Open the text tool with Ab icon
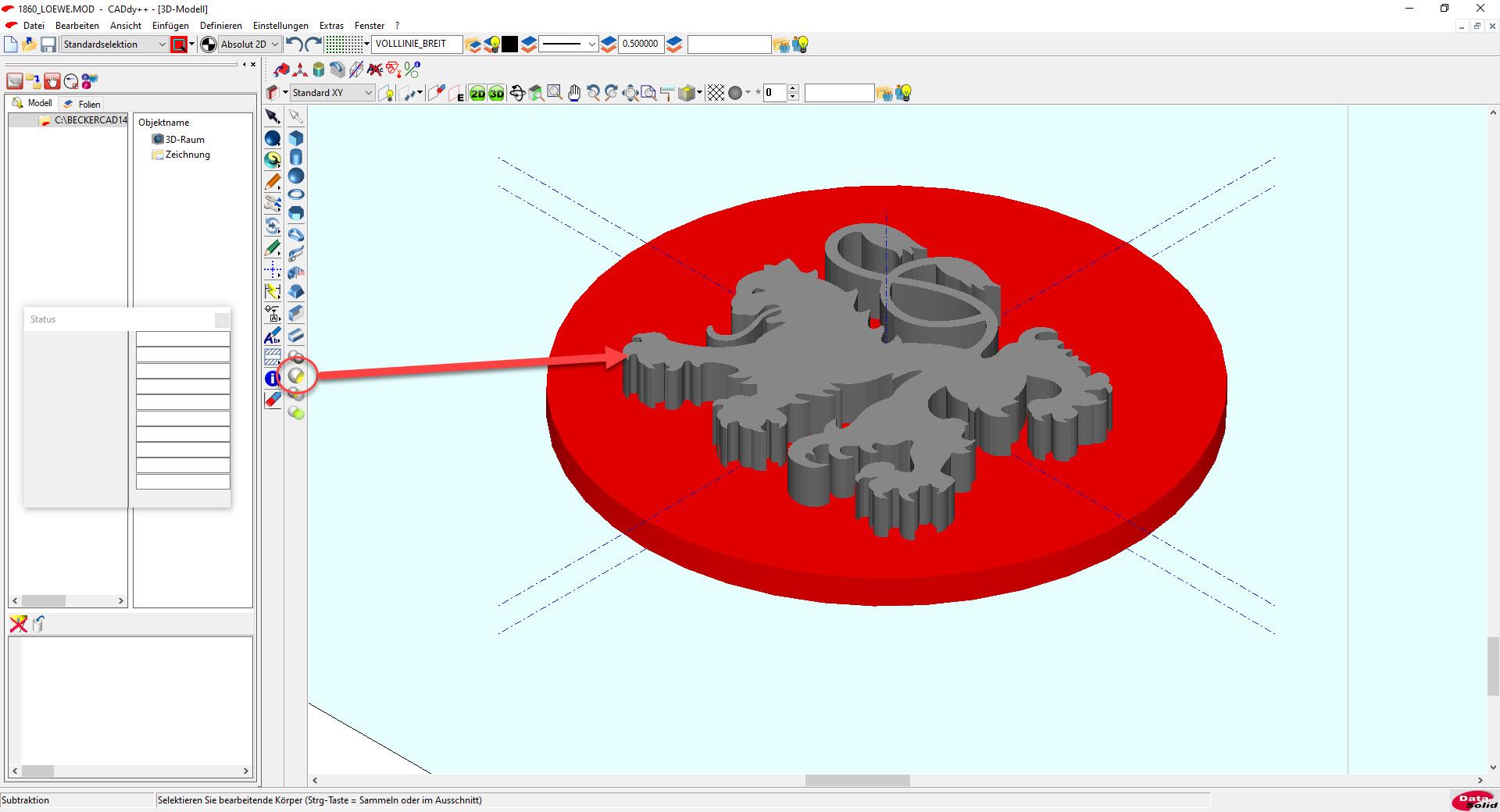 coord(273,337)
